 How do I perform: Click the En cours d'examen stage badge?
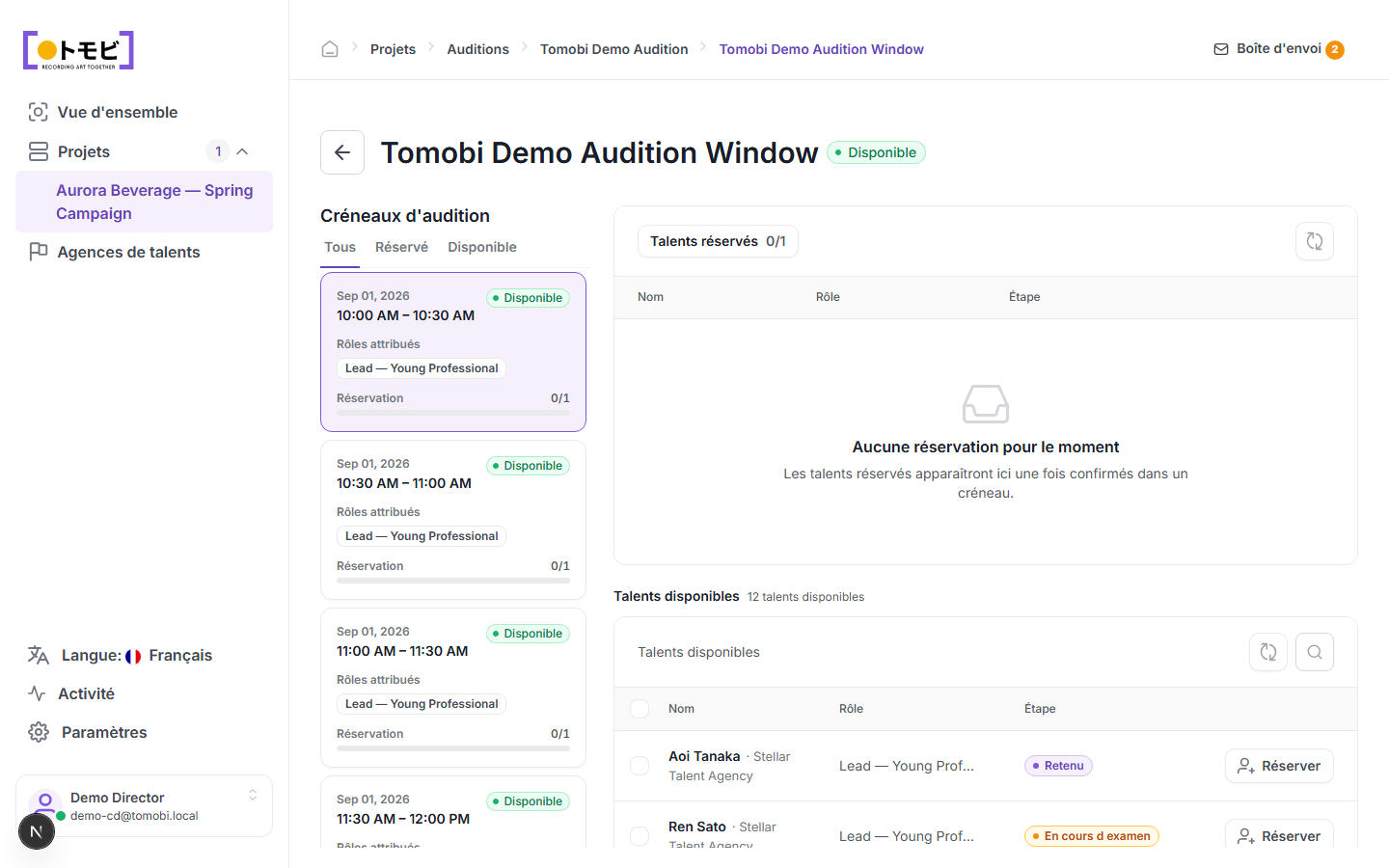(x=1092, y=836)
